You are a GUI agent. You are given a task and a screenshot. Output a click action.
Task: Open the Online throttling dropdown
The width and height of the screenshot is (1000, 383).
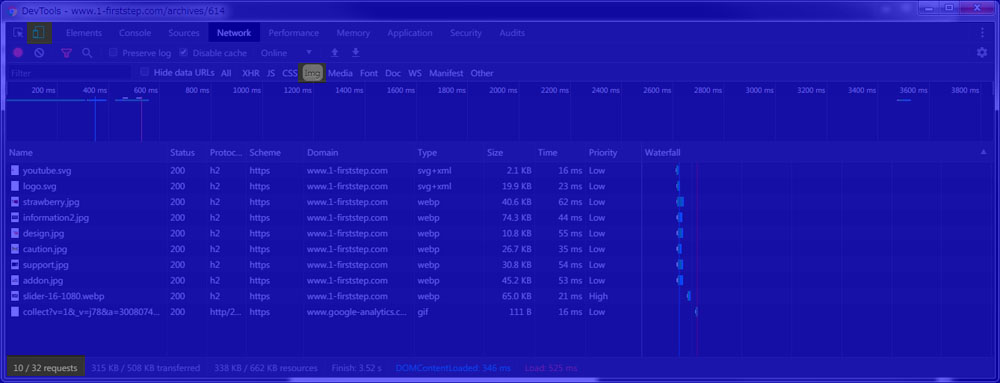coord(286,53)
